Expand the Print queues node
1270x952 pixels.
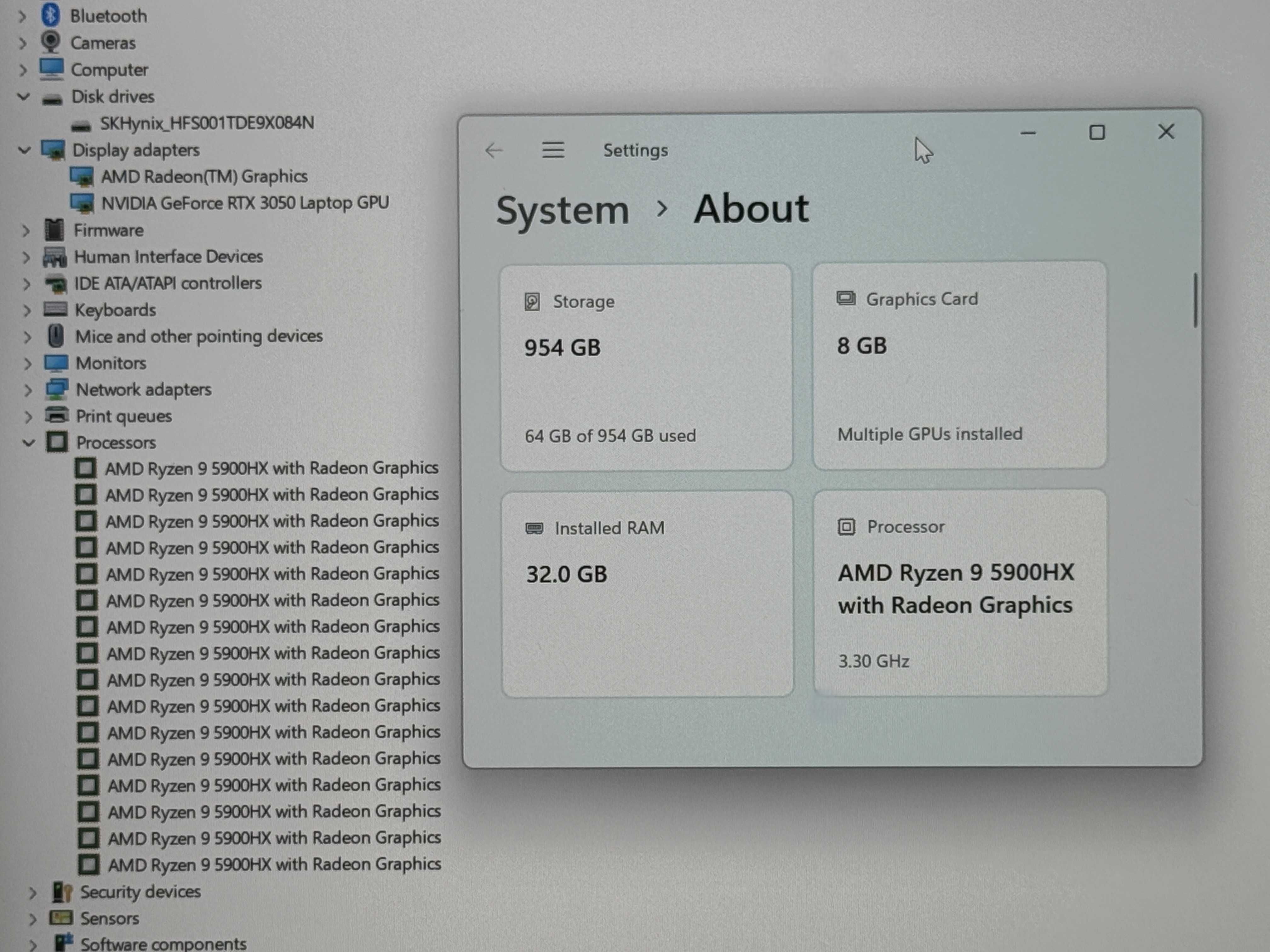point(28,416)
